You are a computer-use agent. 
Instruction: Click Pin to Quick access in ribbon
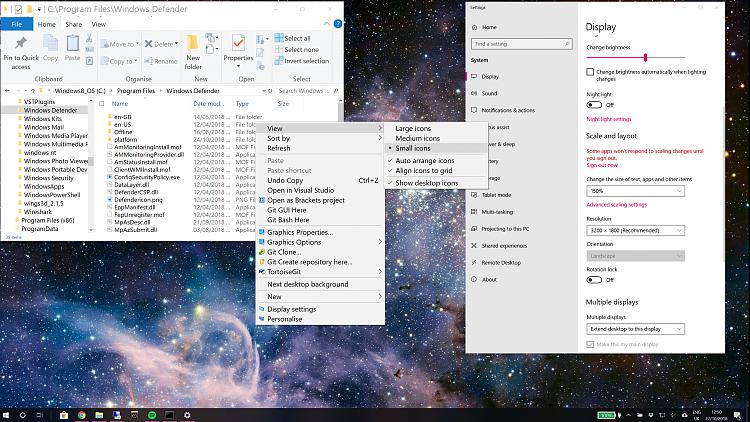click(x=21, y=53)
